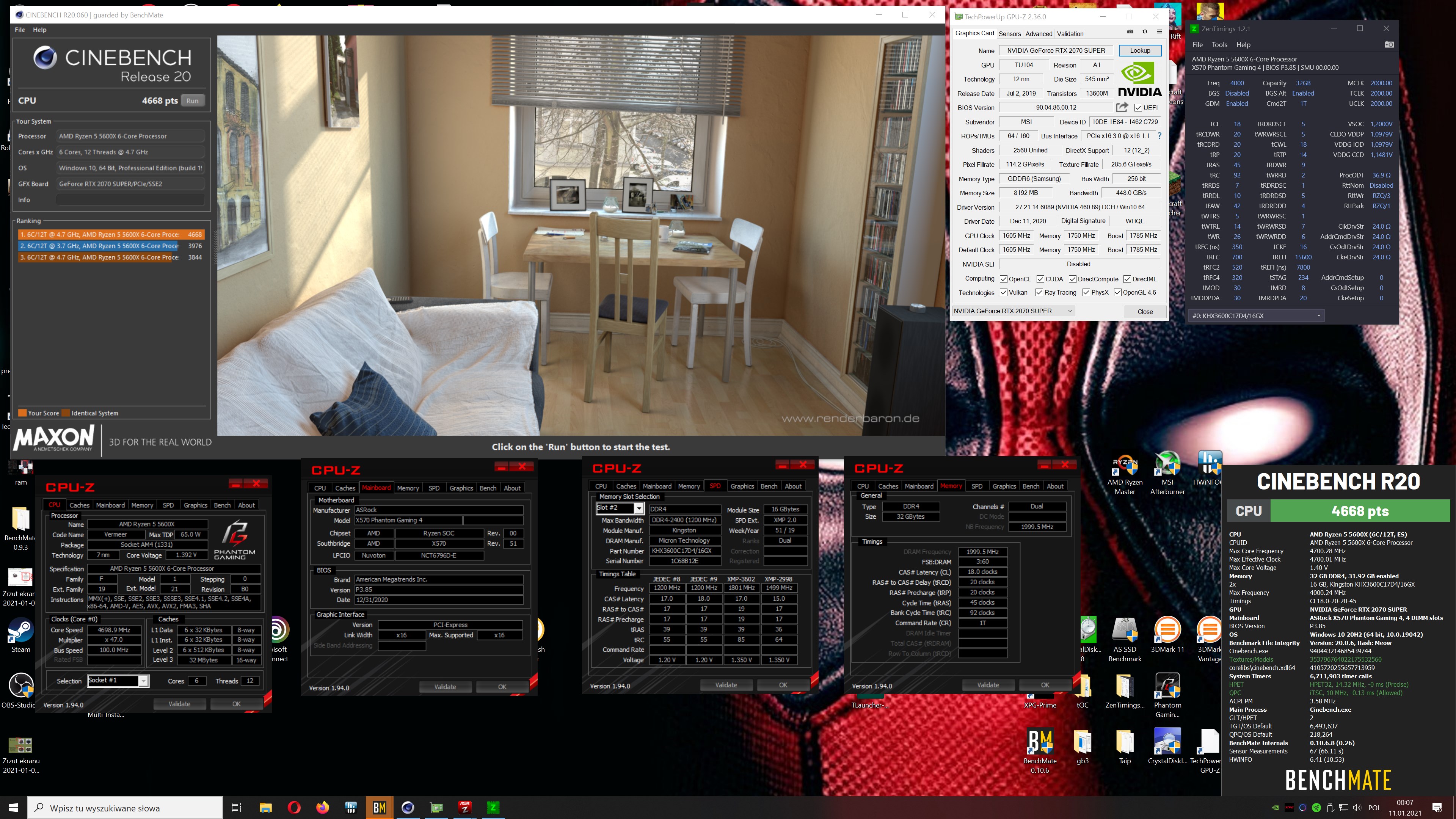Click OK in CPU-Z SPD window
Screen dimensions: 1456x819
pyautogui.click(x=783, y=685)
